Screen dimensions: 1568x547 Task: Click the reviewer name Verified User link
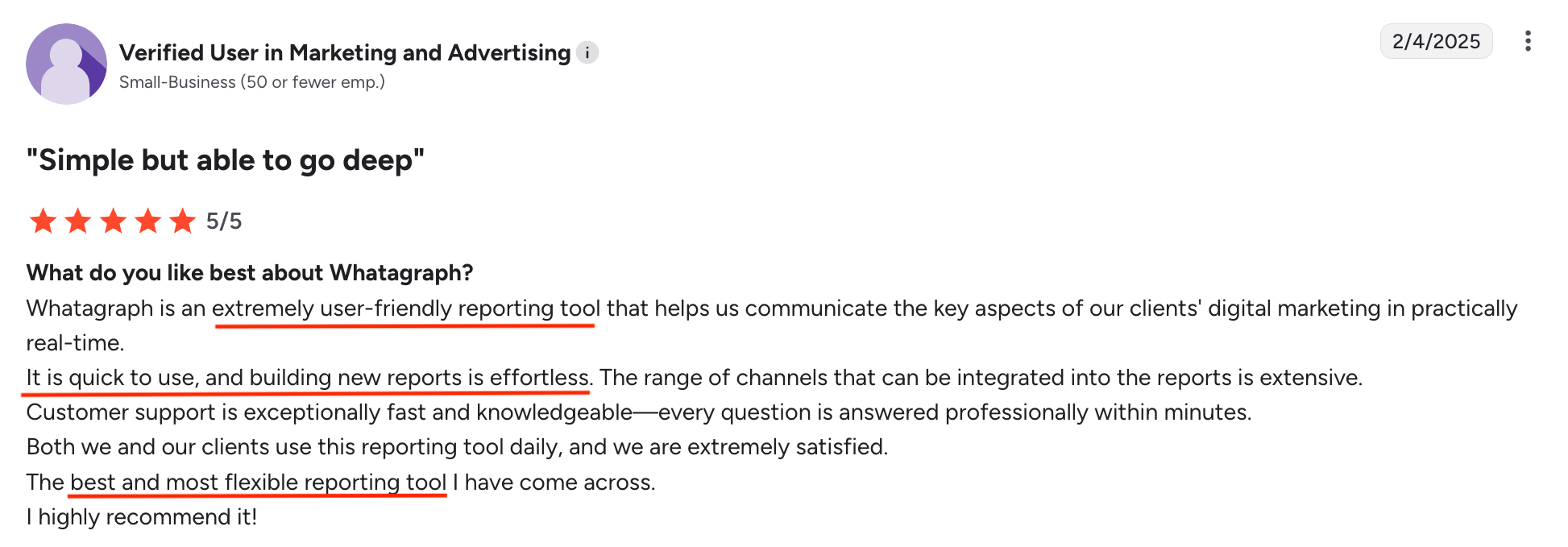point(343,52)
